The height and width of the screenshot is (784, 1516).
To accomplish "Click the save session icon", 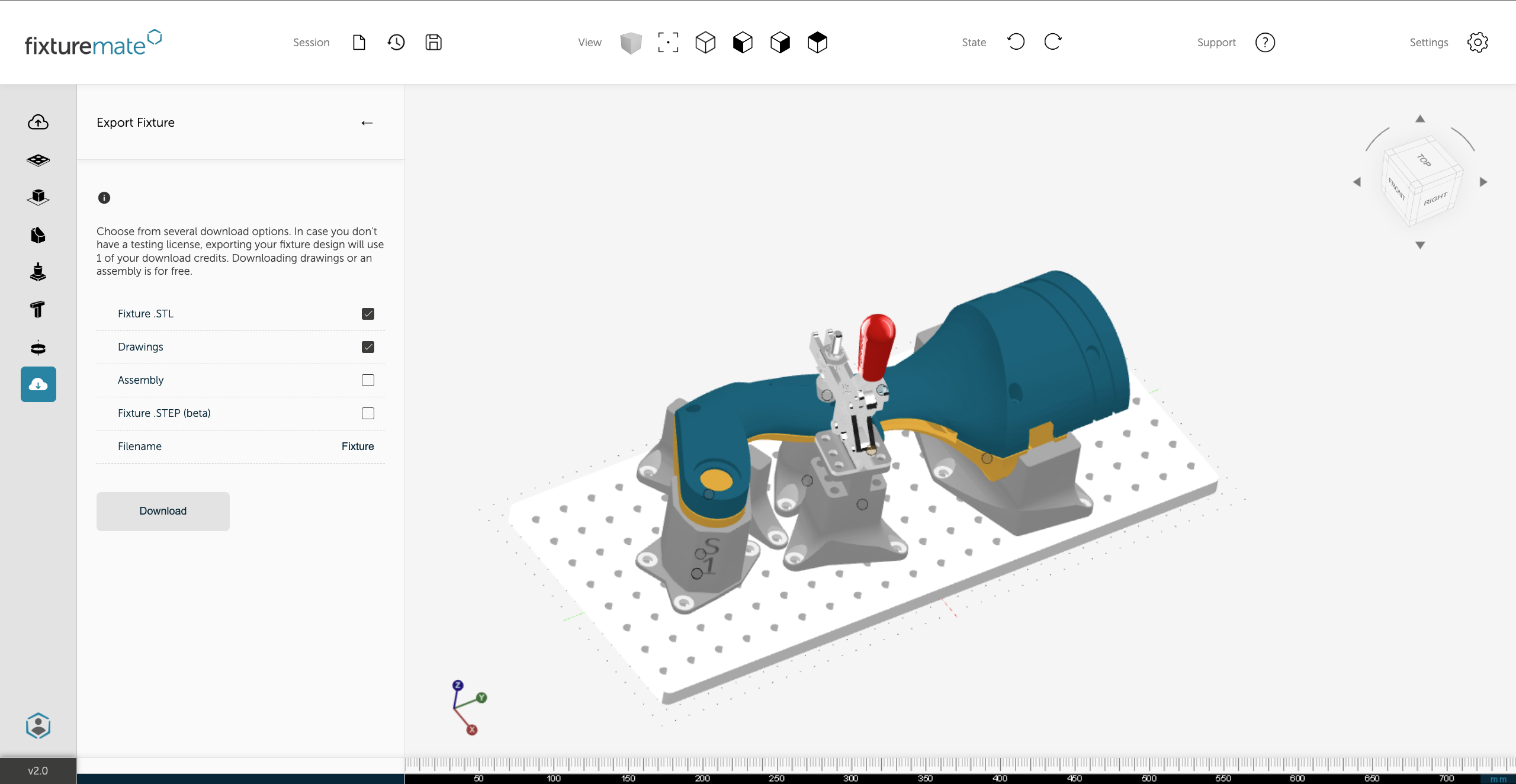I will point(433,42).
